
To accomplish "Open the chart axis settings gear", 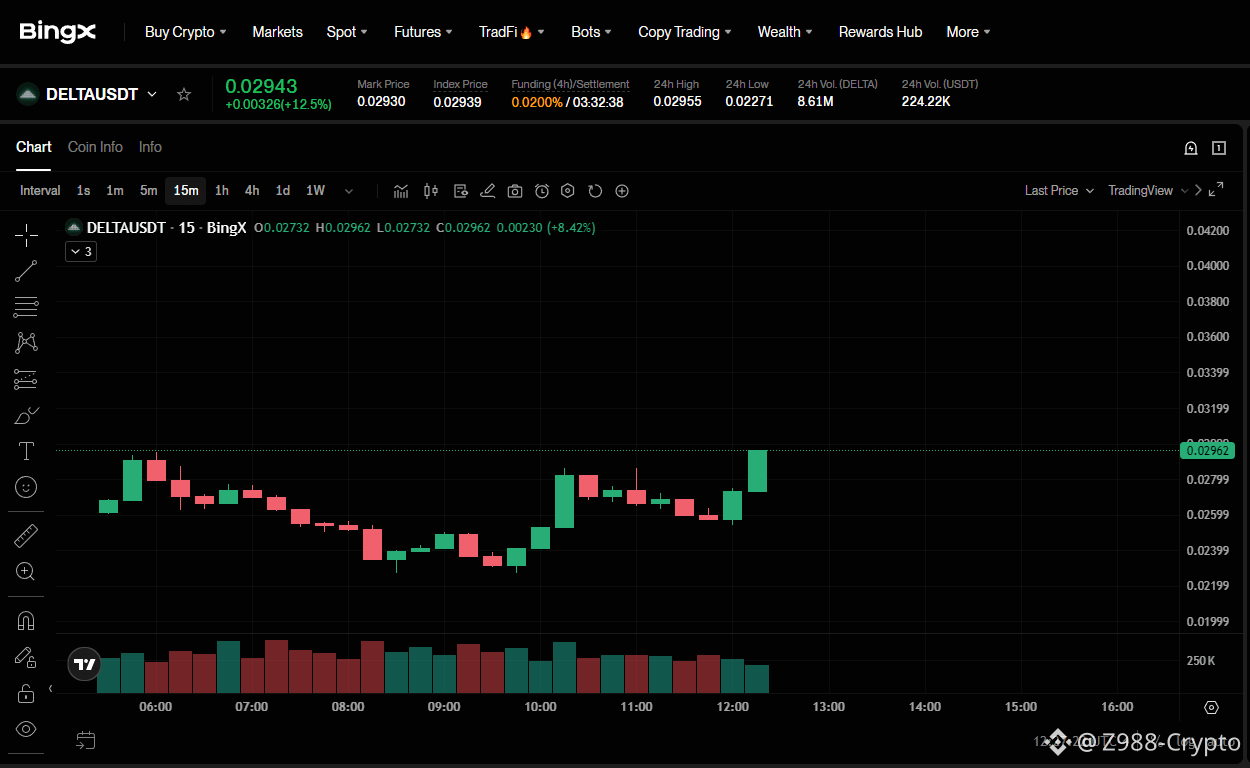I will pyautogui.click(x=1212, y=707).
